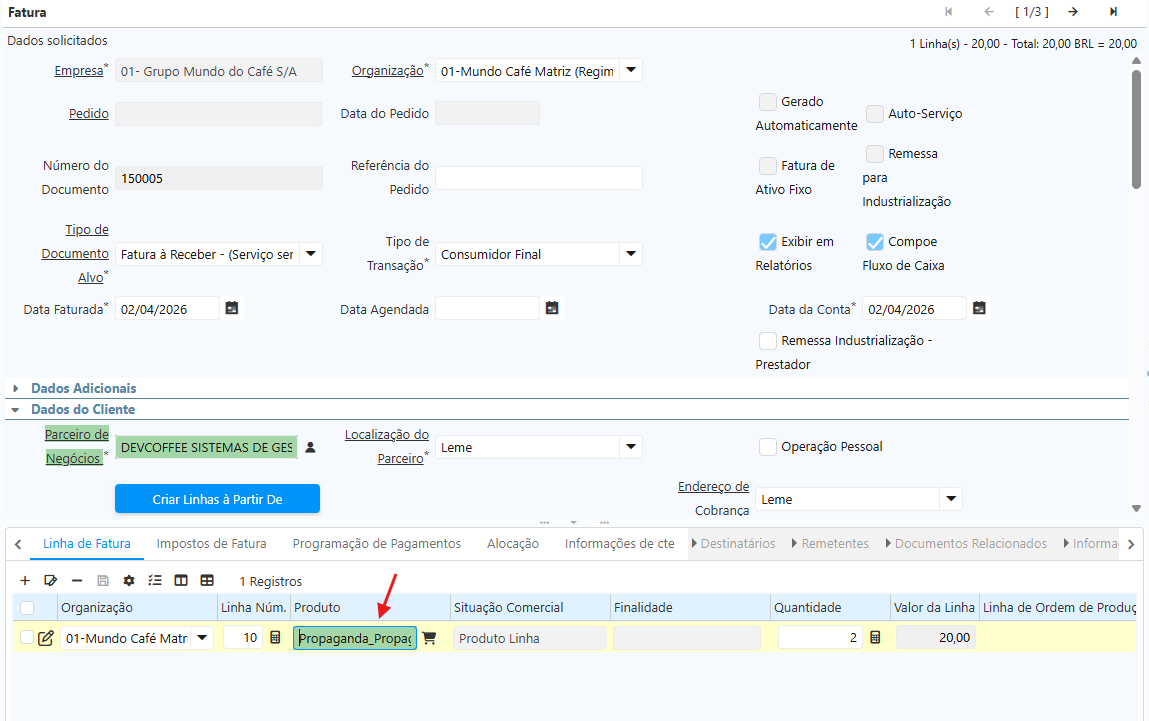This screenshot has width=1149, height=721.
Task: Uncheck the Exibir em Relatórios checkbox
Action: (767, 242)
